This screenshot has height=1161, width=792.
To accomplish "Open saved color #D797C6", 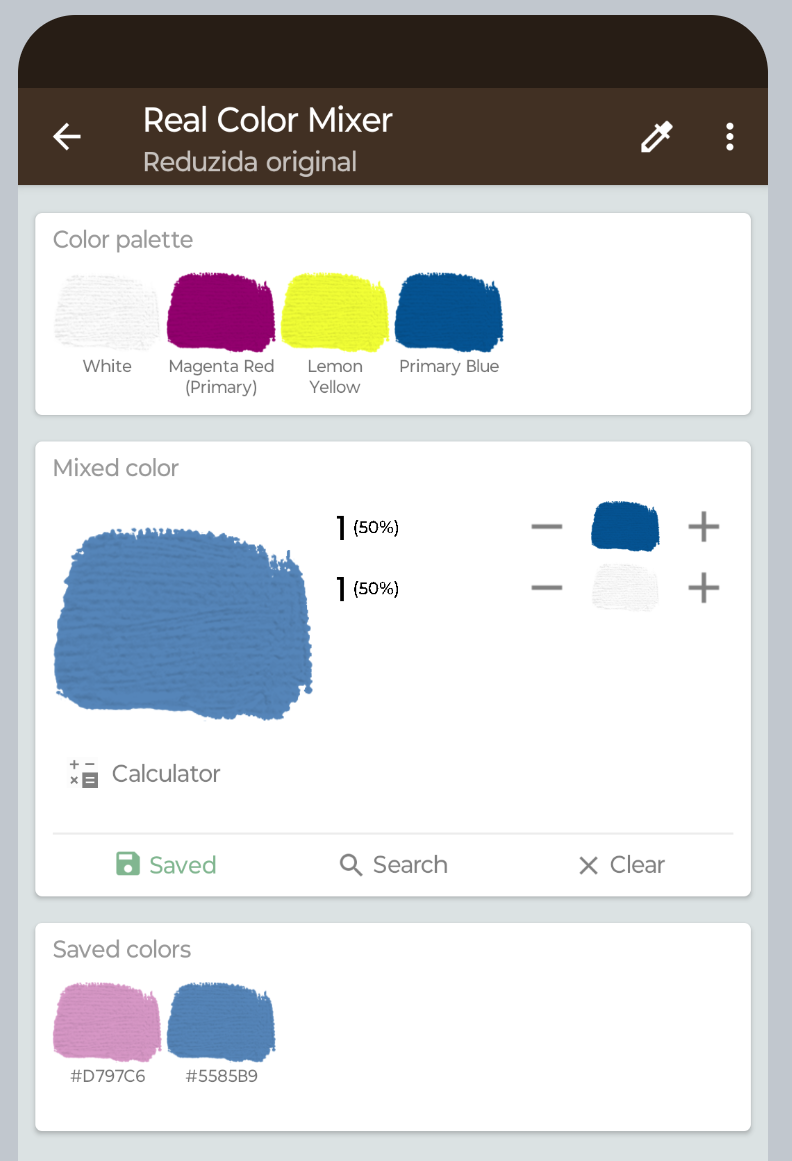I will coord(107,1021).
